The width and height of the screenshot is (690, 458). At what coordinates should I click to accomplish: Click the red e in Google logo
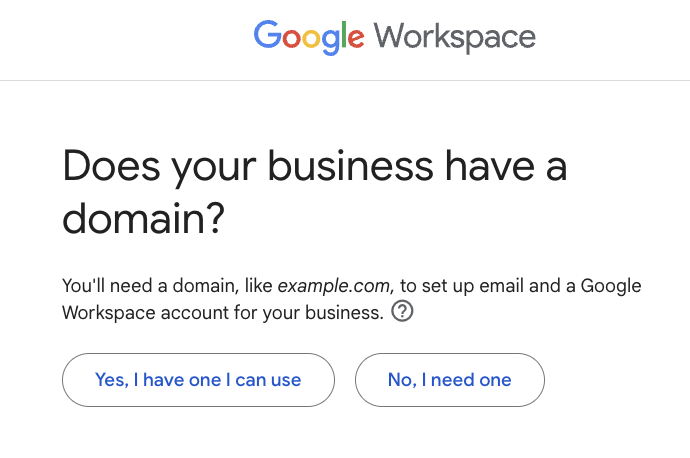(x=355, y=40)
